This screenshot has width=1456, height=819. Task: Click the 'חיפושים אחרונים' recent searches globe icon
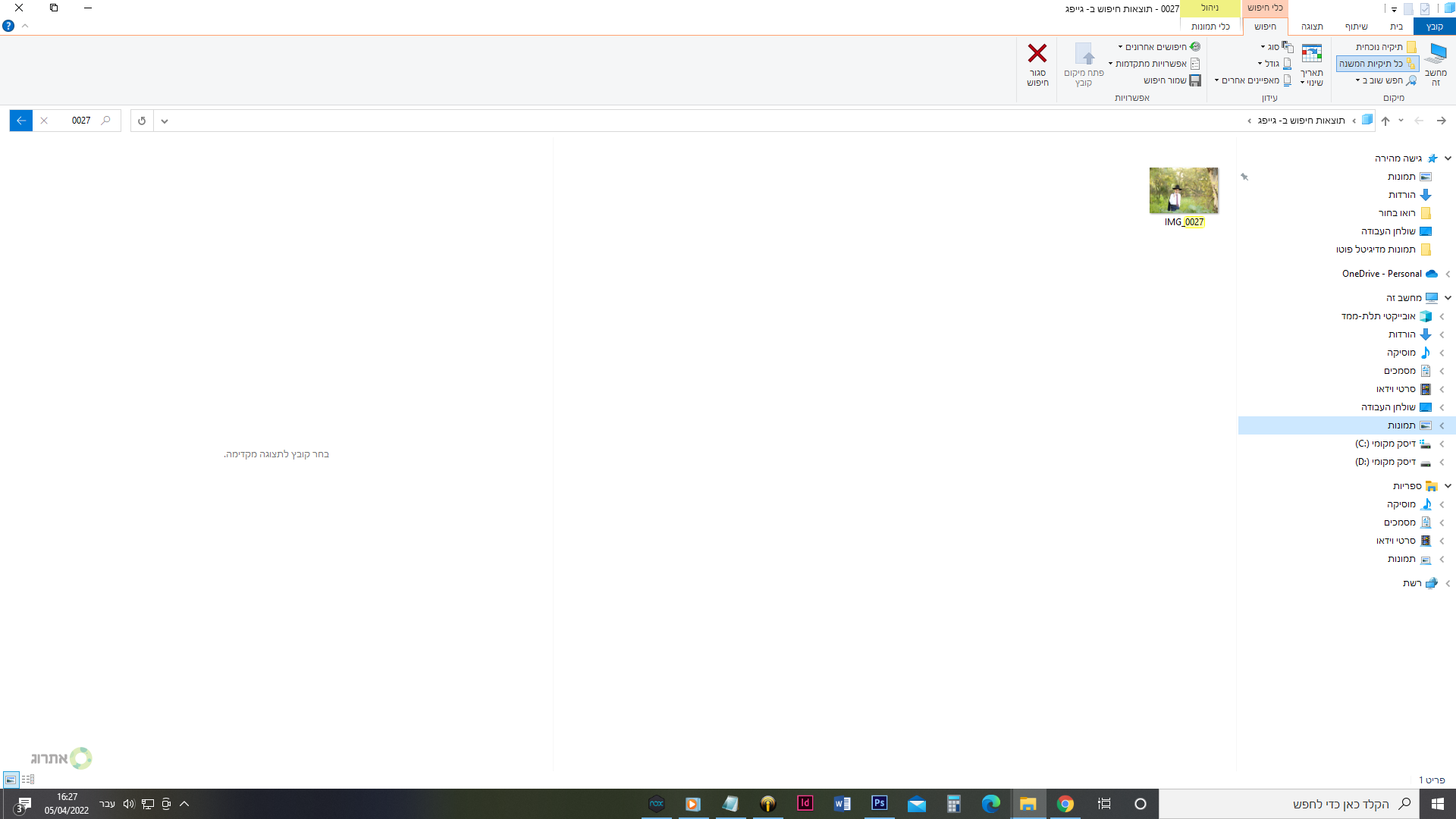1195,46
